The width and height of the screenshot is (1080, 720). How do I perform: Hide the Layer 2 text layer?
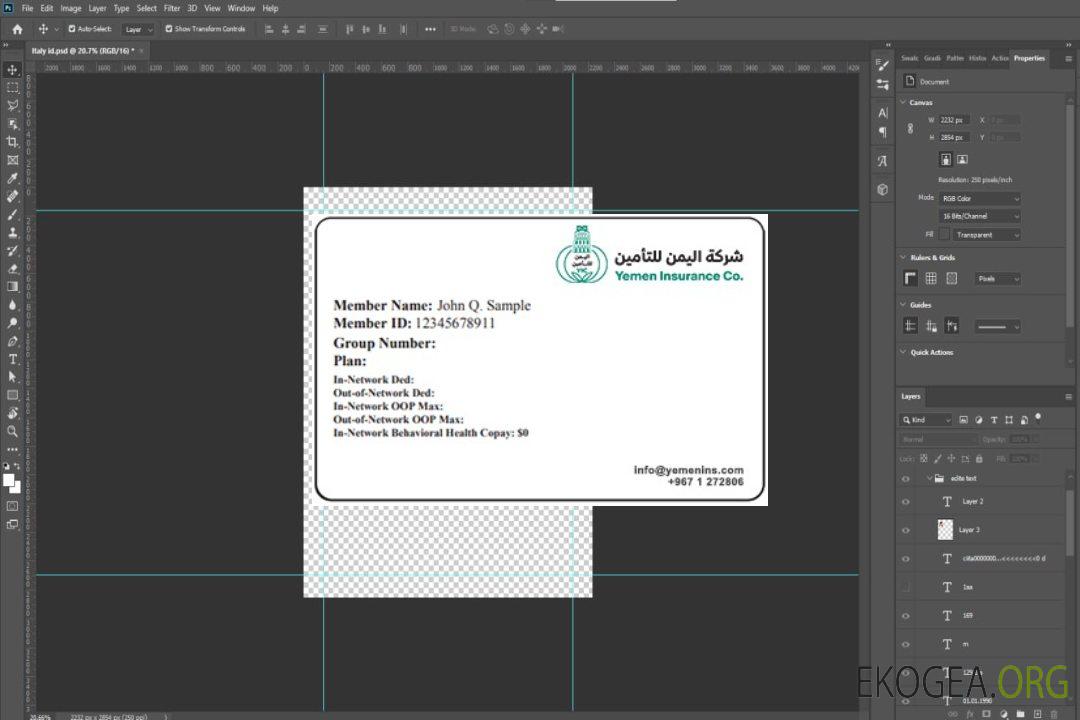coord(906,502)
